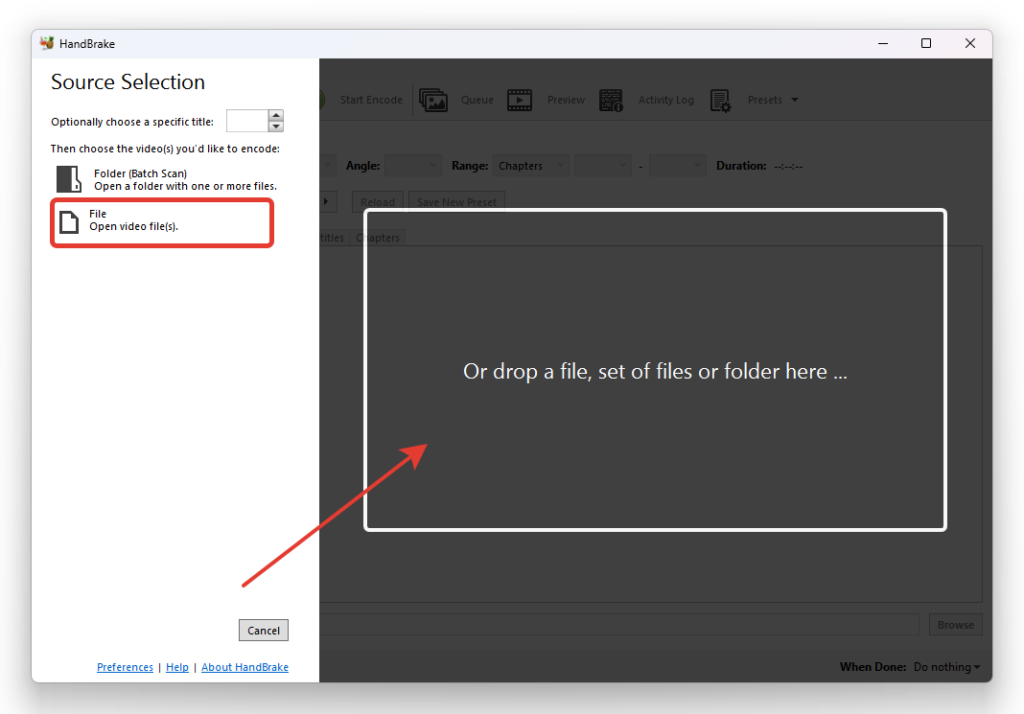Screen dimensions: 1024x714
Task: Open the Angle dropdown
Action: [x=413, y=166]
